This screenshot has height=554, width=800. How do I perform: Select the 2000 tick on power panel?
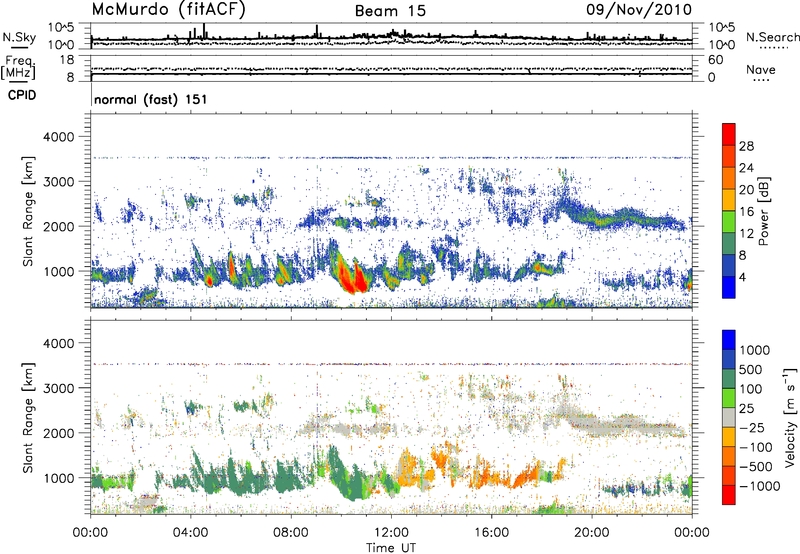click(x=58, y=226)
